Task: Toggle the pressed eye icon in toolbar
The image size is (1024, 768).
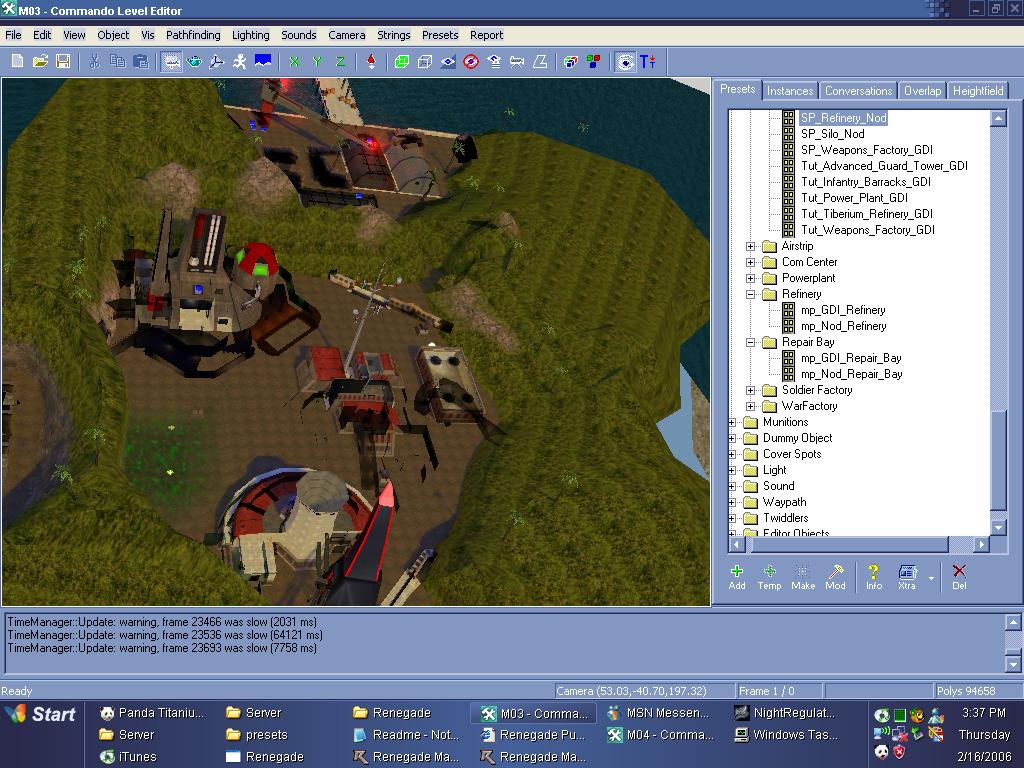Action: (625, 62)
